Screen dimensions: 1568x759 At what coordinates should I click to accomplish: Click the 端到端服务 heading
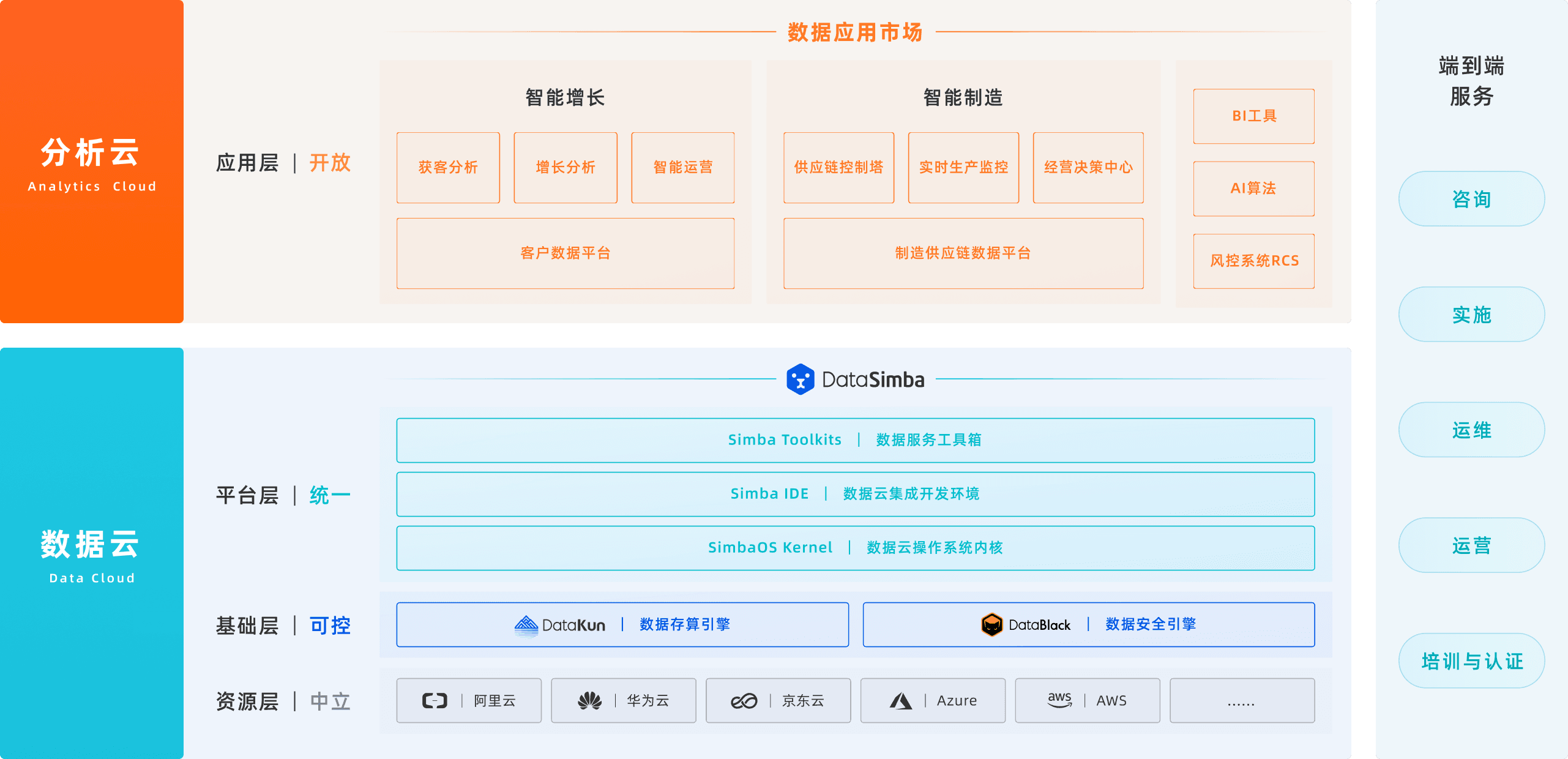click(1471, 81)
